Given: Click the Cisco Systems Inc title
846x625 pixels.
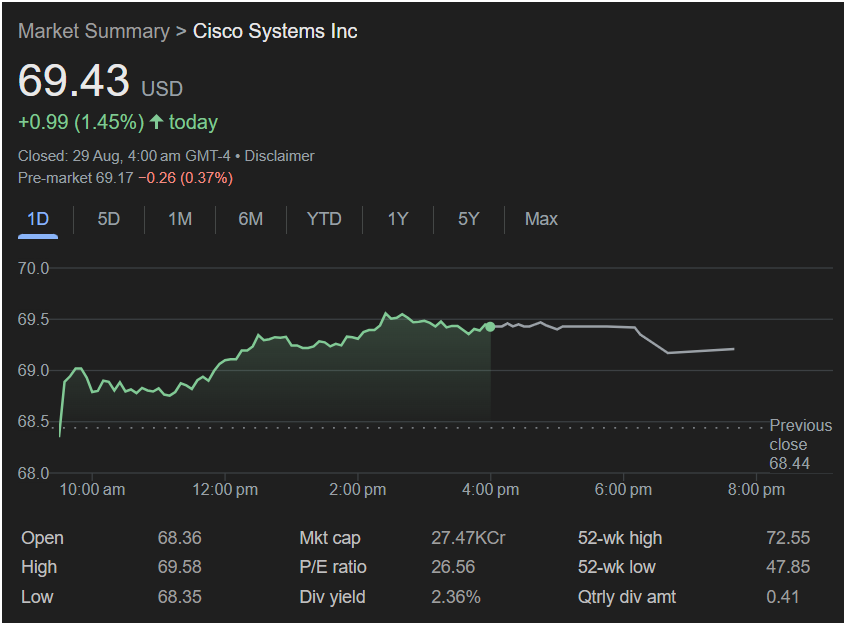Looking at the screenshot, I should coord(275,31).
